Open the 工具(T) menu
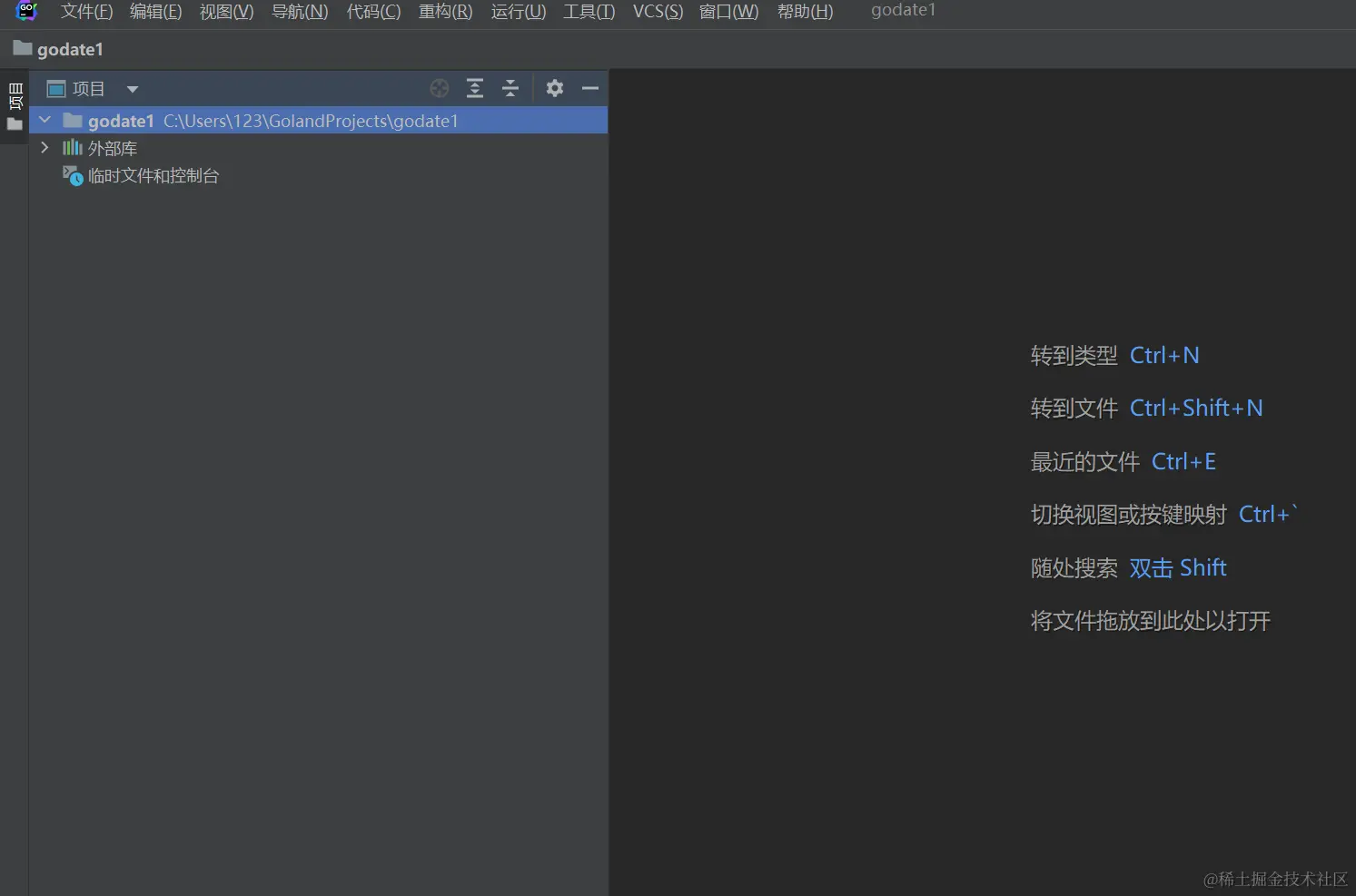Screen dimensions: 1356x896 [589, 12]
